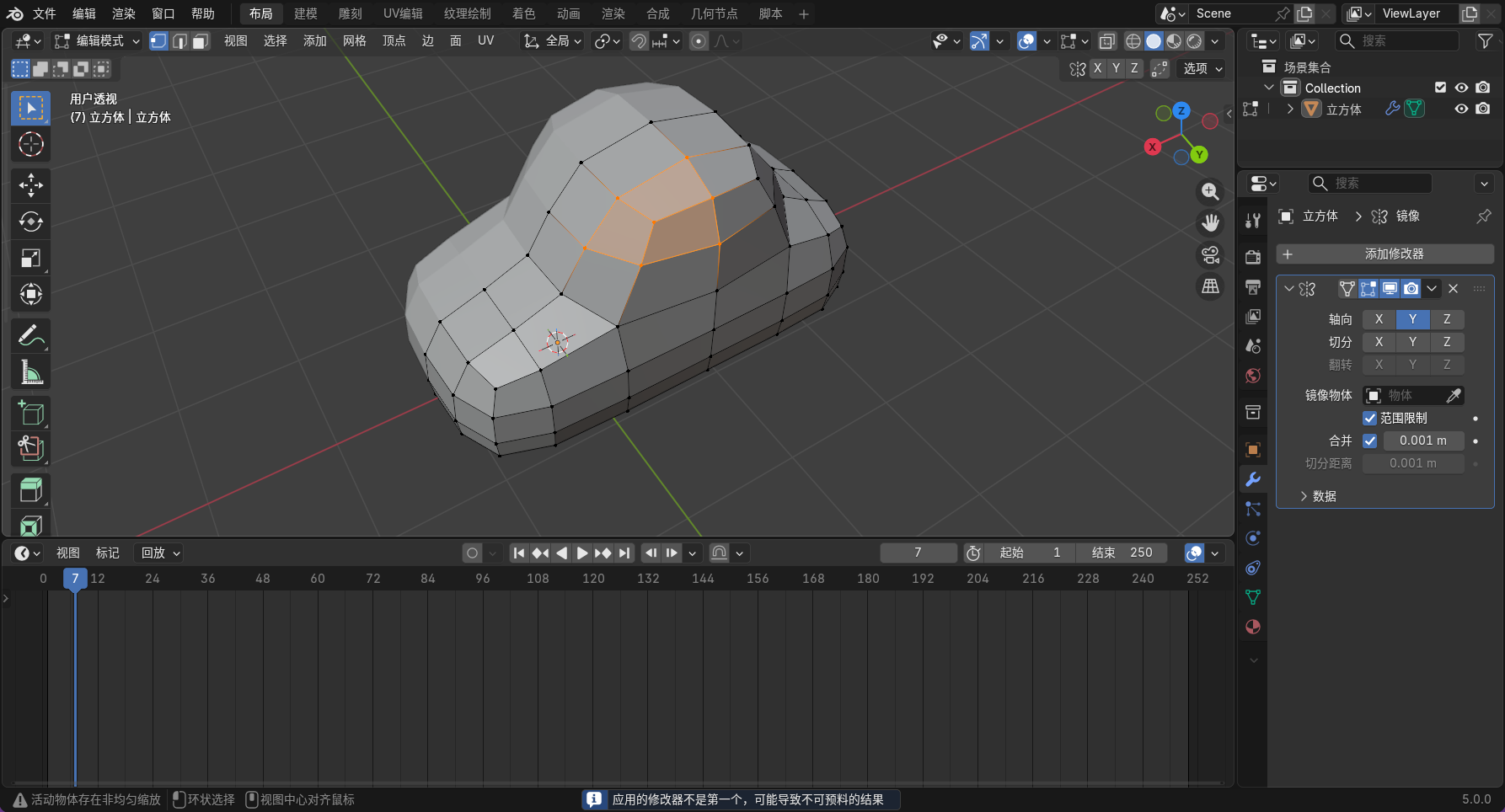Open the 网格 mesh menu
This screenshot has height=812, width=1505.
pyautogui.click(x=354, y=41)
